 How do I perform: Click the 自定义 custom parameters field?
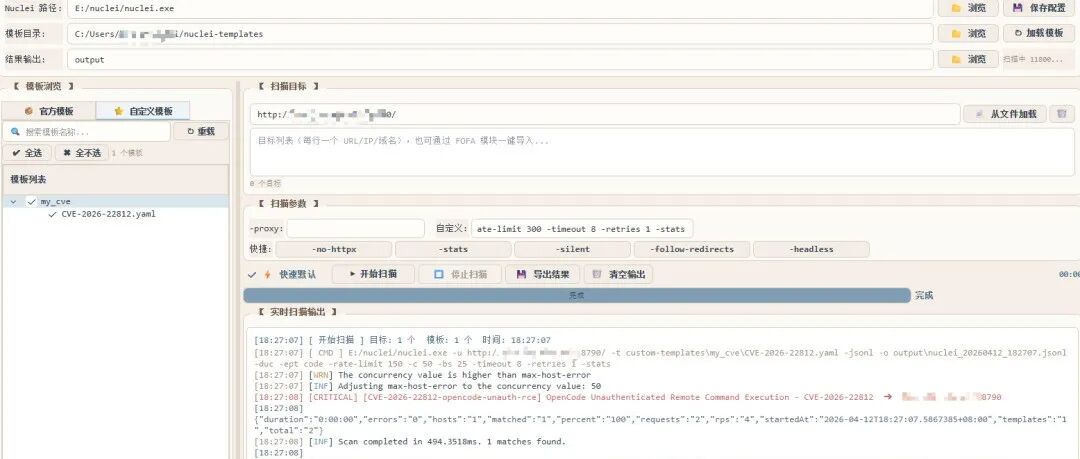581,229
